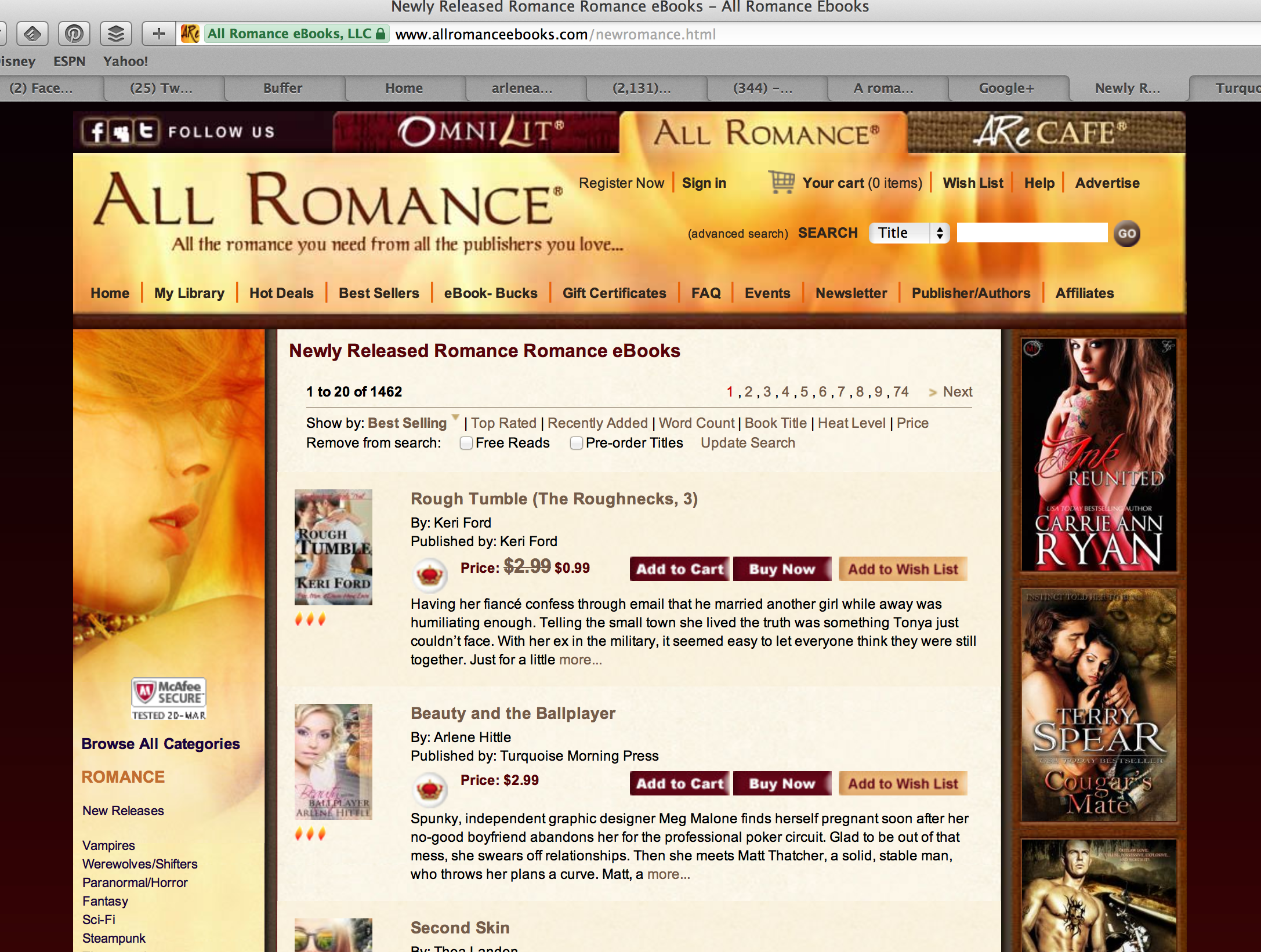Click the crown icon beside Beauty and the Ballplayer price
The height and width of the screenshot is (952, 1261).
(x=429, y=789)
